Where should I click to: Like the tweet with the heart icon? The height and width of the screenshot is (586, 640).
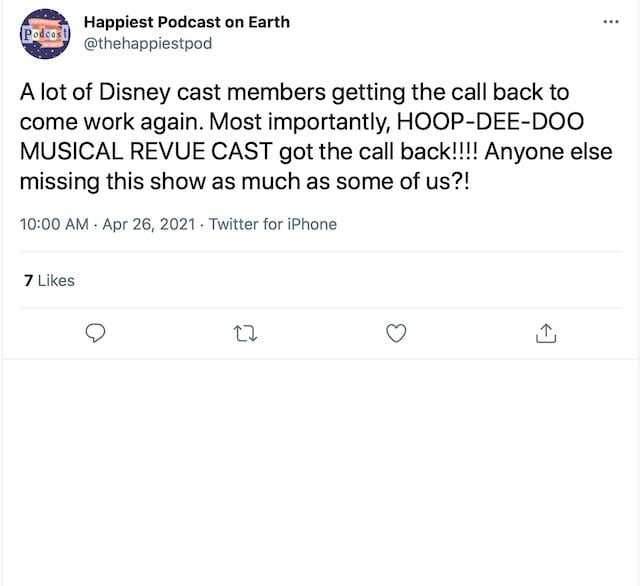pyautogui.click(x=396, y=333)
